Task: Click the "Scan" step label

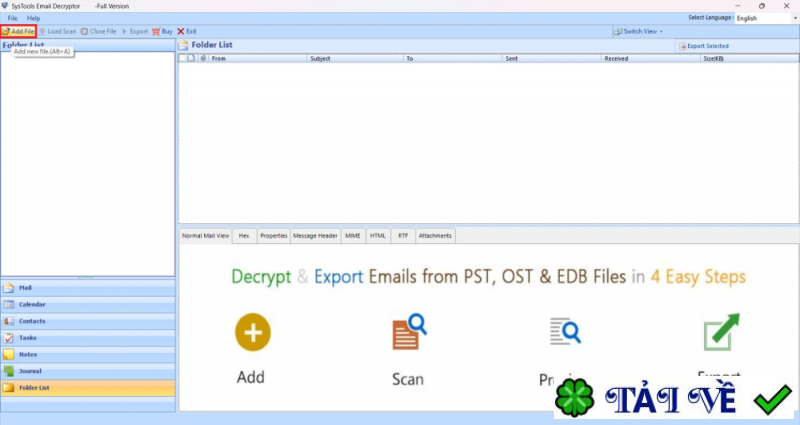Action: pos(408,379)
